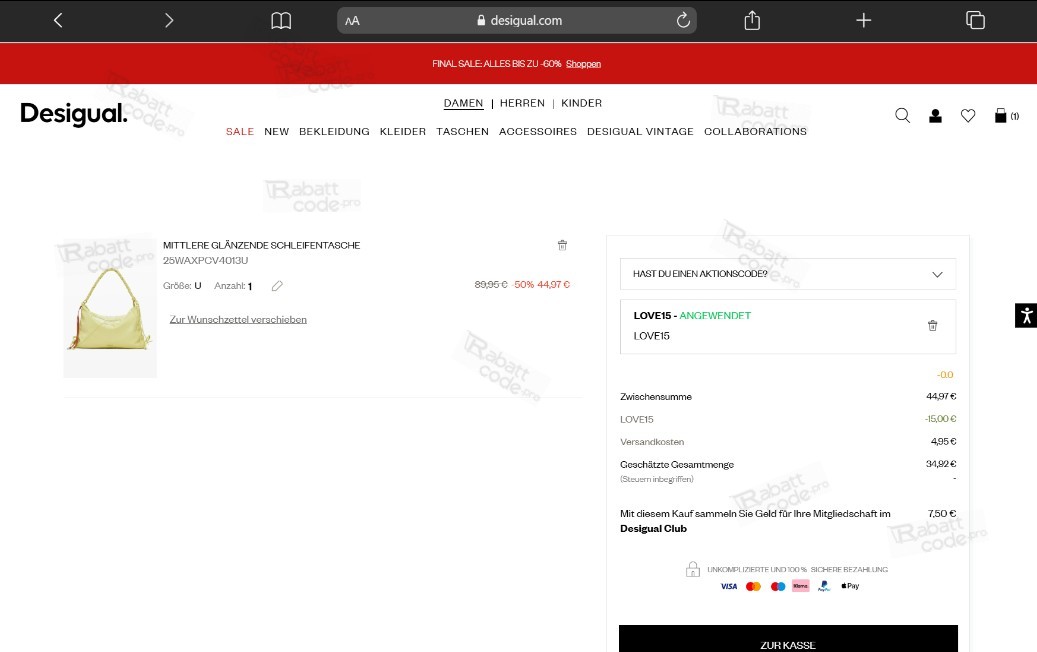This screenshot has height=652, width=1037.
Task: Click Zur Wunschzettel verschieben link
Action: (238, 319)
